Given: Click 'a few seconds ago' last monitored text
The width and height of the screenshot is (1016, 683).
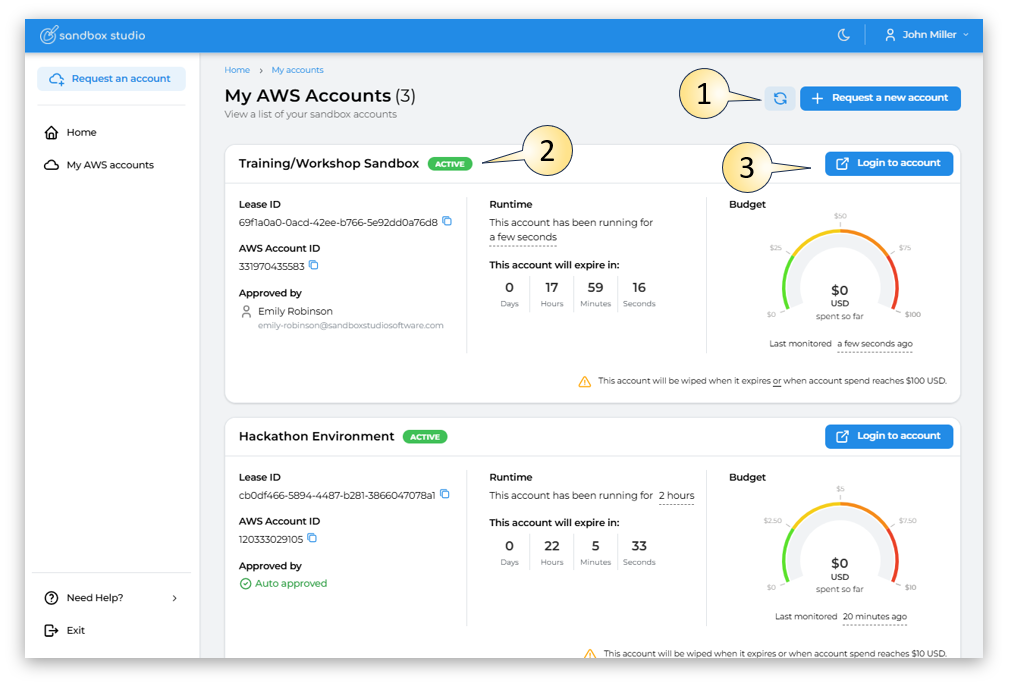Looking at the screenshot, I should click(x=875, y=344).
